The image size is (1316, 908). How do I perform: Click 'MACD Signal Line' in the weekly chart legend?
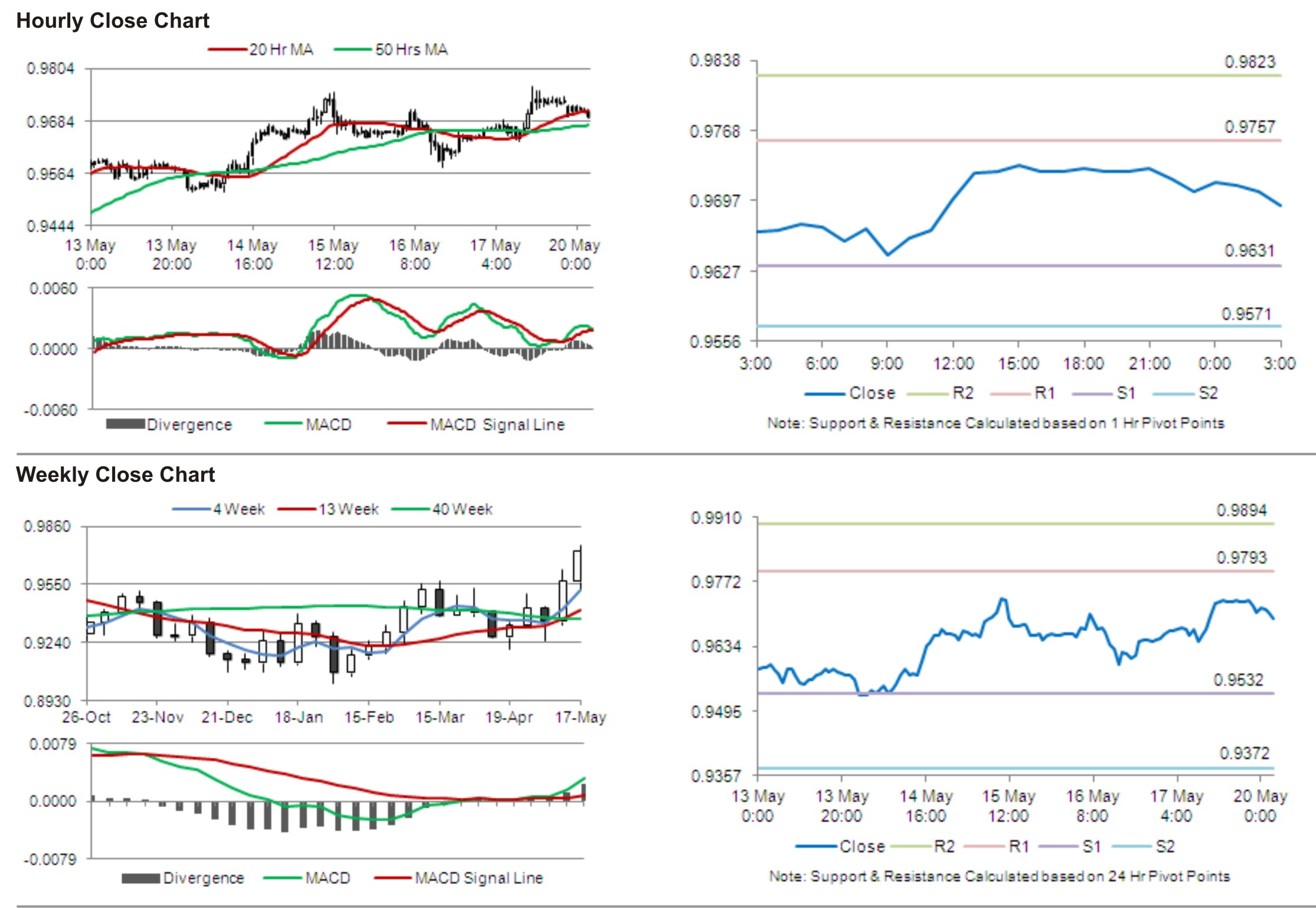[479, 878]
